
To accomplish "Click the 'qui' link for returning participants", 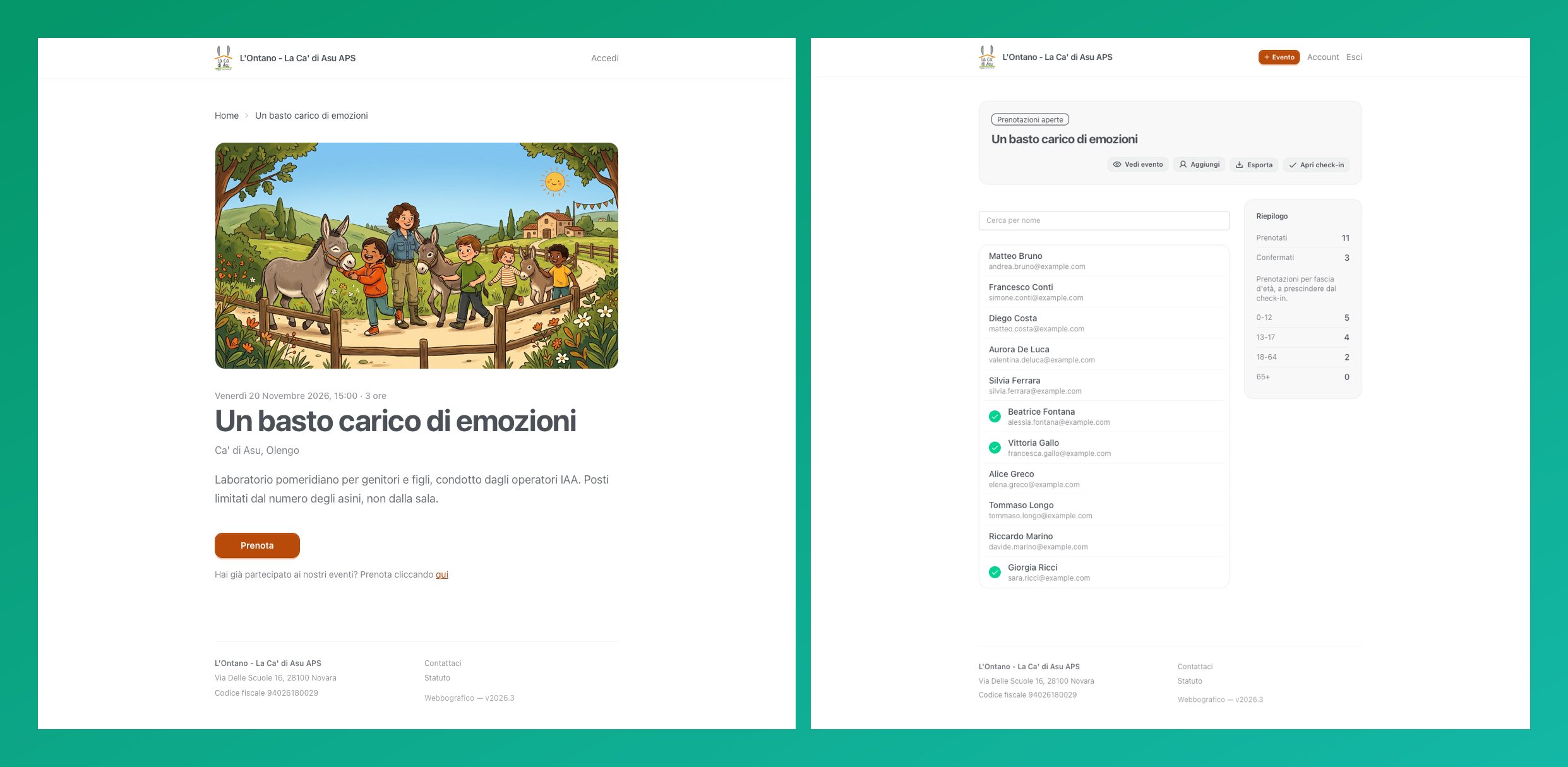I will pyautogui.click(x=442, y=574).
